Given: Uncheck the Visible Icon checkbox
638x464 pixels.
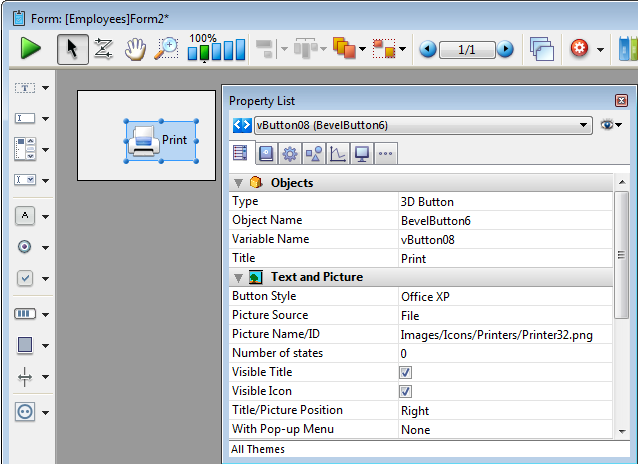Looking at the screenshot, I should [x=406, y=391].
